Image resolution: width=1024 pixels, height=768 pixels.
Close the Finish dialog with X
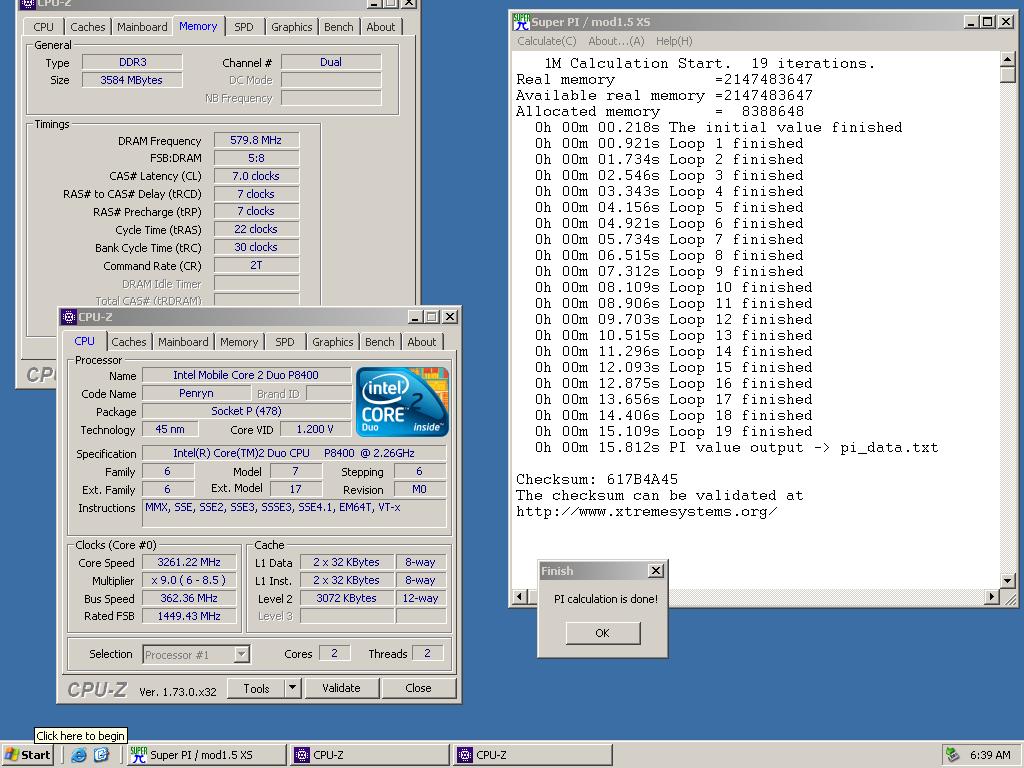656,571
